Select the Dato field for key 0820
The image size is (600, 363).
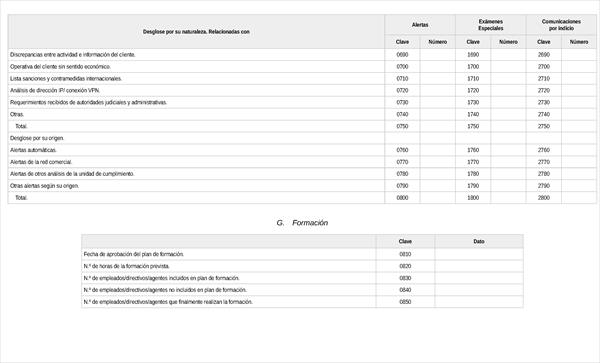coord(479,266)
